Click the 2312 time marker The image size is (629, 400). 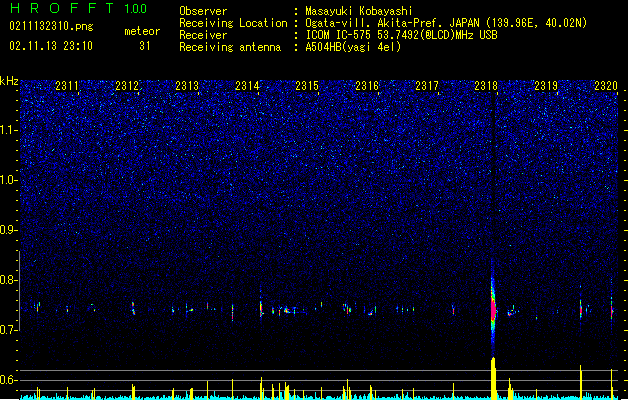127,85
